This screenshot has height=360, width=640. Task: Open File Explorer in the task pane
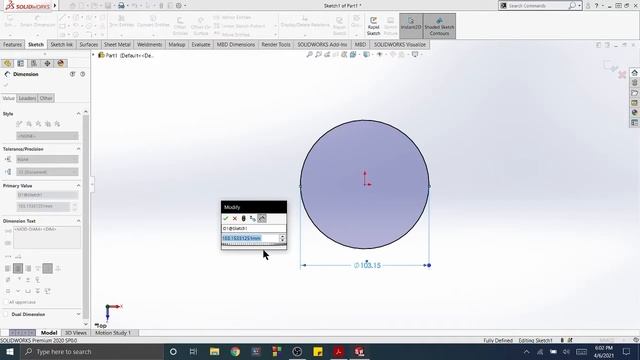coord(634,93)
